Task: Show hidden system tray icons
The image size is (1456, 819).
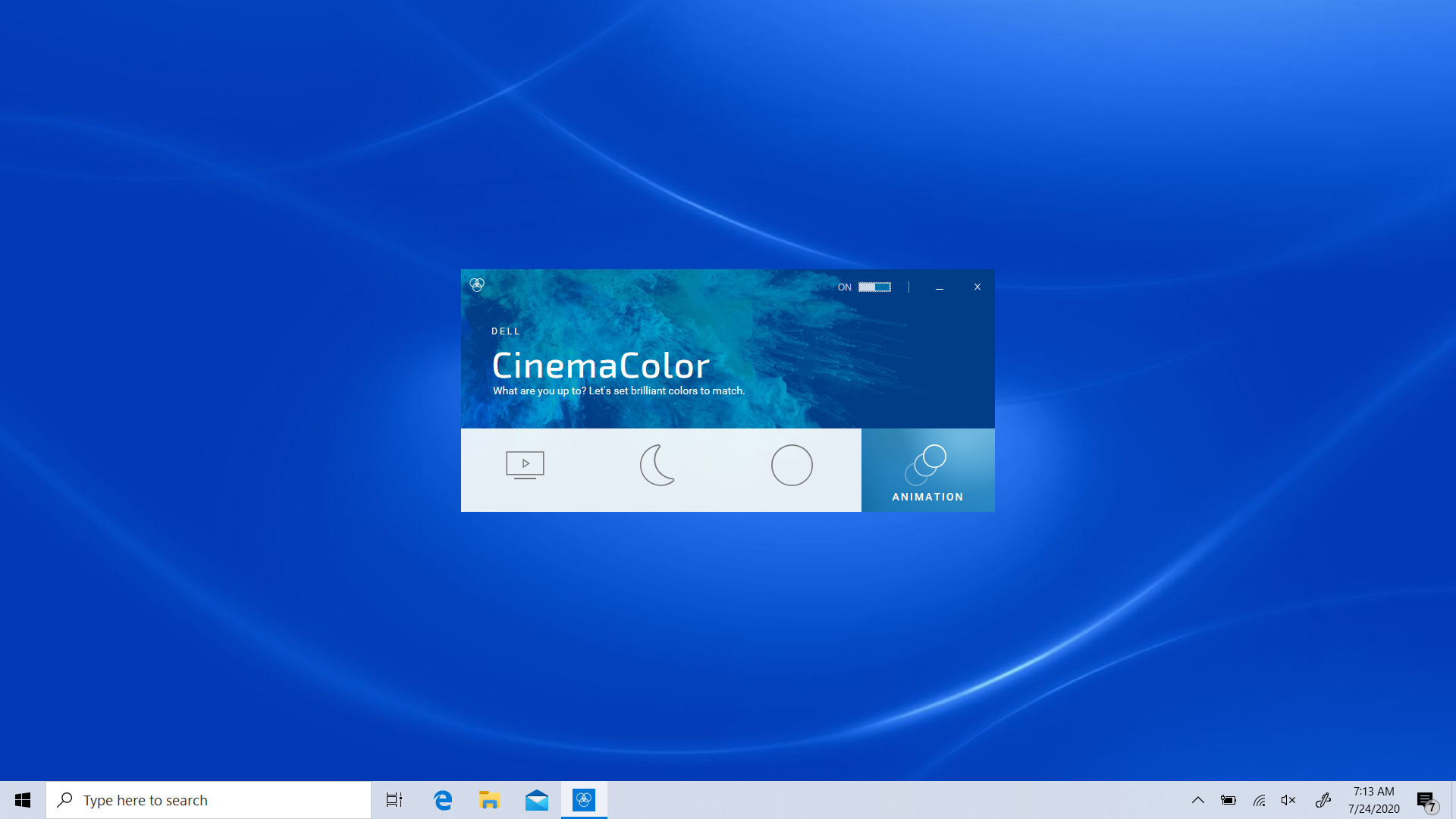Action: coord(1198,800)
